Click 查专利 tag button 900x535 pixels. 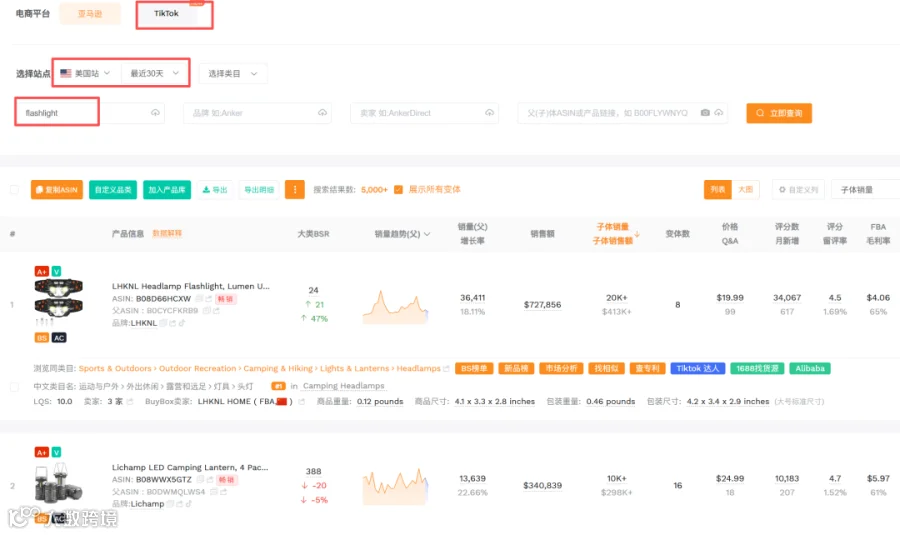647,369
